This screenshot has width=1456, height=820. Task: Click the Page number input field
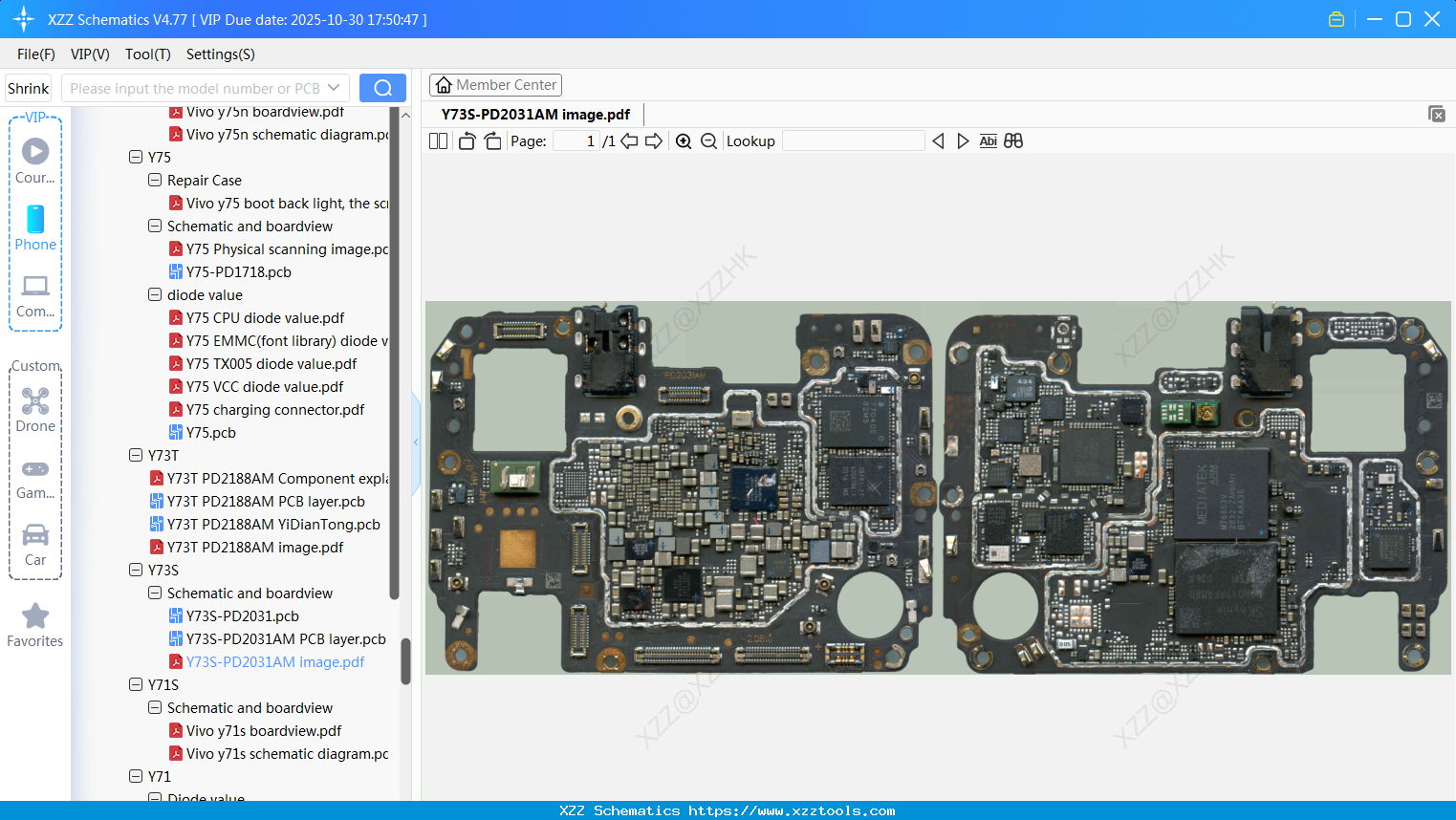tap(576, 141)
